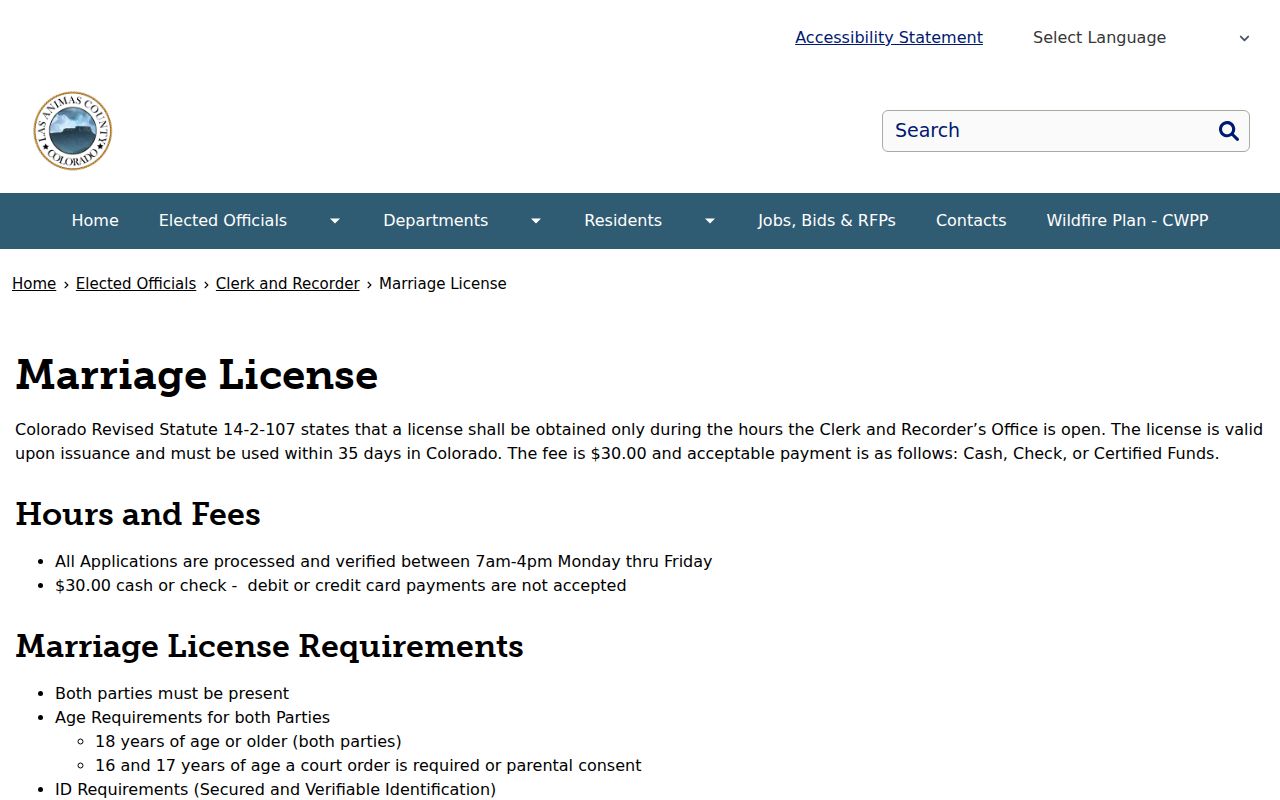Open Wildfire Plan - CWPP page
Viewport: 1280px width, 800px height.
(x=1128, y=221)
